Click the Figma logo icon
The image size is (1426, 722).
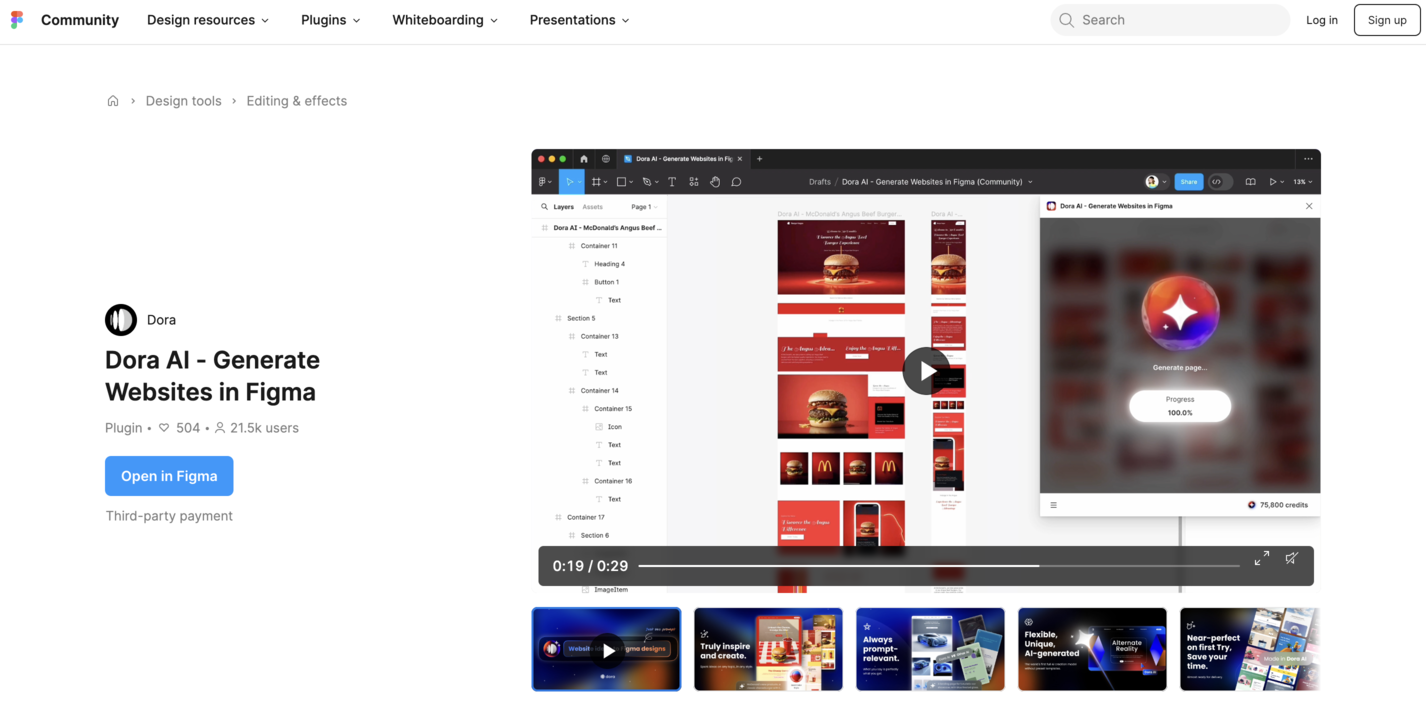pyautogui.click(x=17, y=20)
